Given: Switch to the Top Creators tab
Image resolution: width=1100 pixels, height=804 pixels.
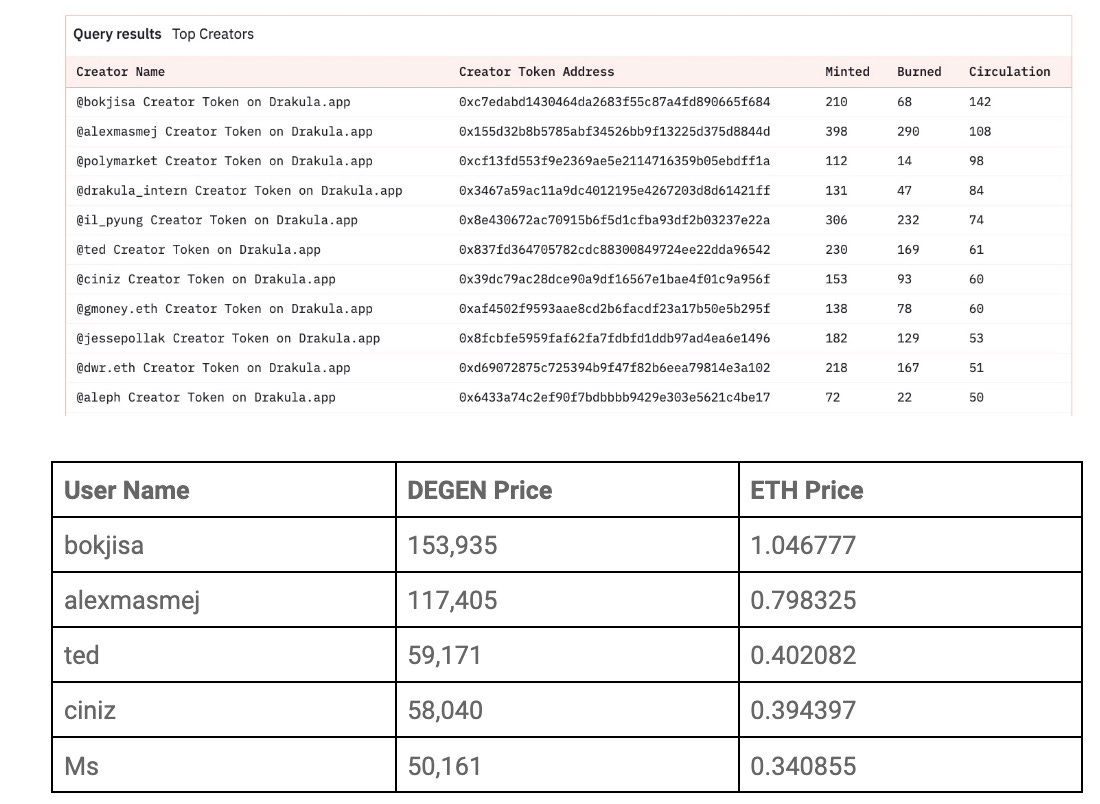Looking at the screenshot, I should [213, 34].
